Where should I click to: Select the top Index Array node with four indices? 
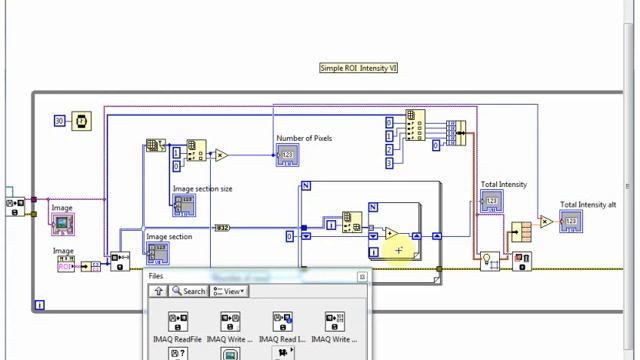[416, 125]
